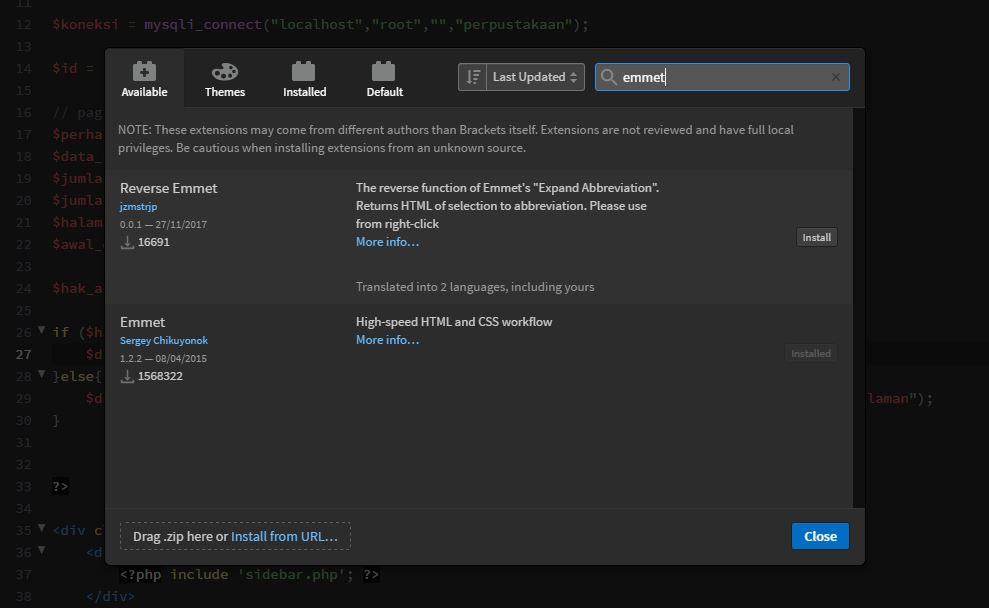The image size is (989, 608).
Task: Open More info for Emmet extension
Action: click(387, 340)
